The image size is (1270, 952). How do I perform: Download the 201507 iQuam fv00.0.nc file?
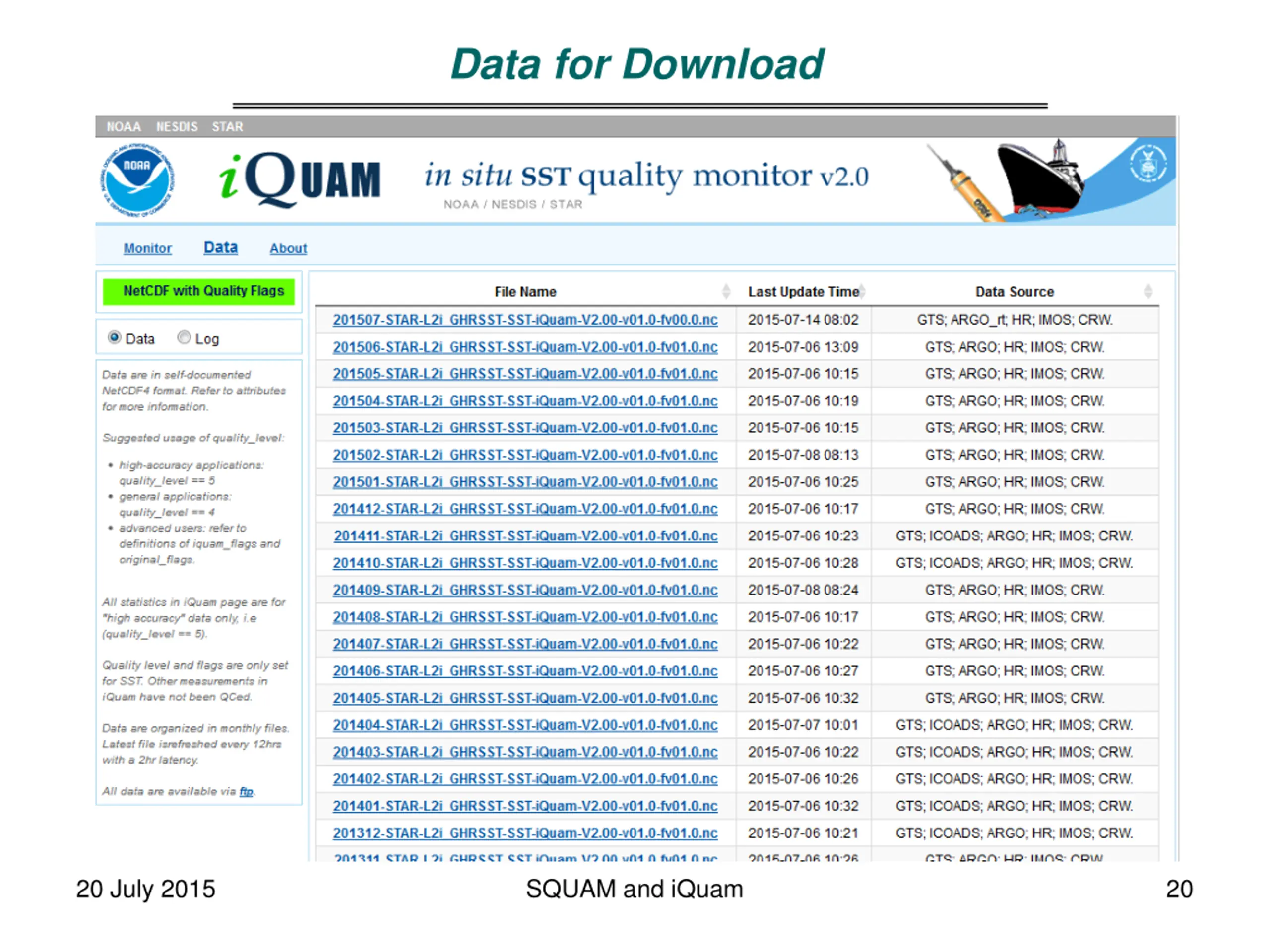tap(525, 320)
